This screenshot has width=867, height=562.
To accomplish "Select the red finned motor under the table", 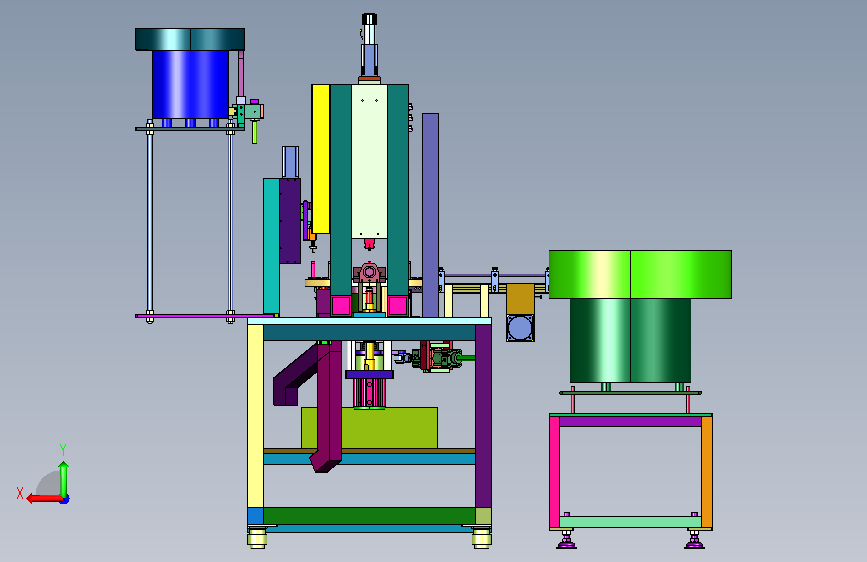I will pyautogui.click(x=369, y=393).
